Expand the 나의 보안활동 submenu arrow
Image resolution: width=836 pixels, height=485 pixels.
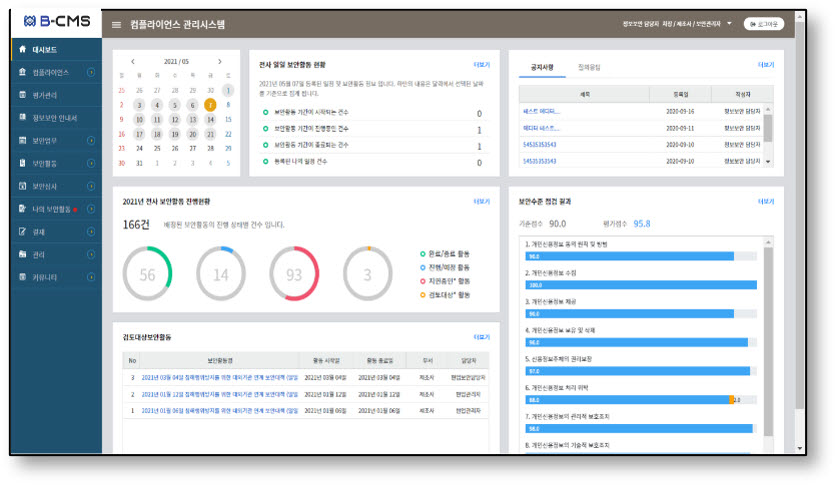tap(91, 209)
